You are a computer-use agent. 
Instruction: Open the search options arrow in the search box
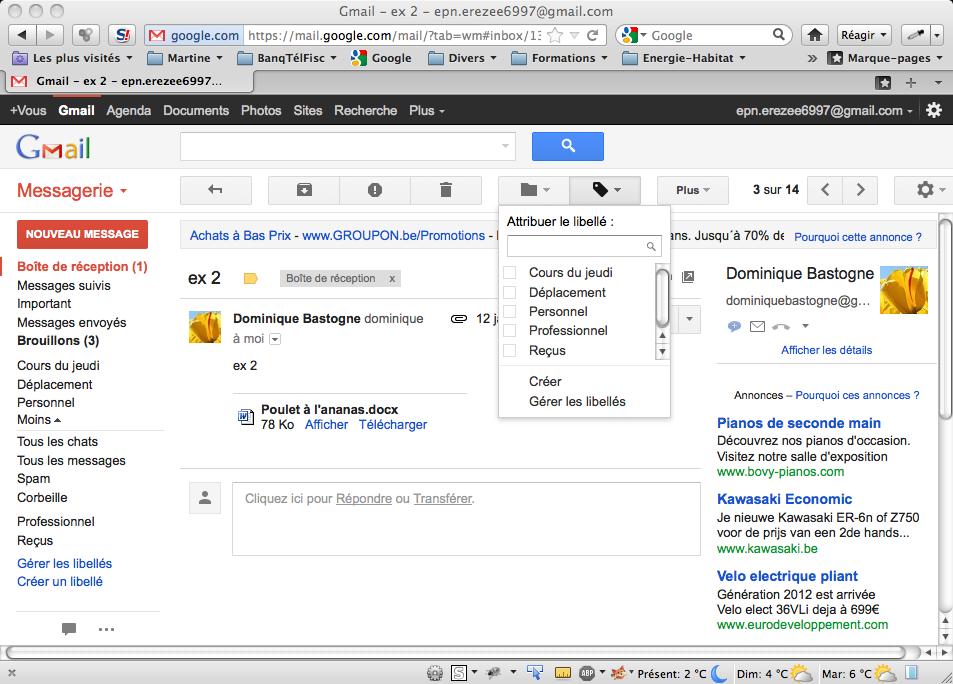tap(505, 146)
